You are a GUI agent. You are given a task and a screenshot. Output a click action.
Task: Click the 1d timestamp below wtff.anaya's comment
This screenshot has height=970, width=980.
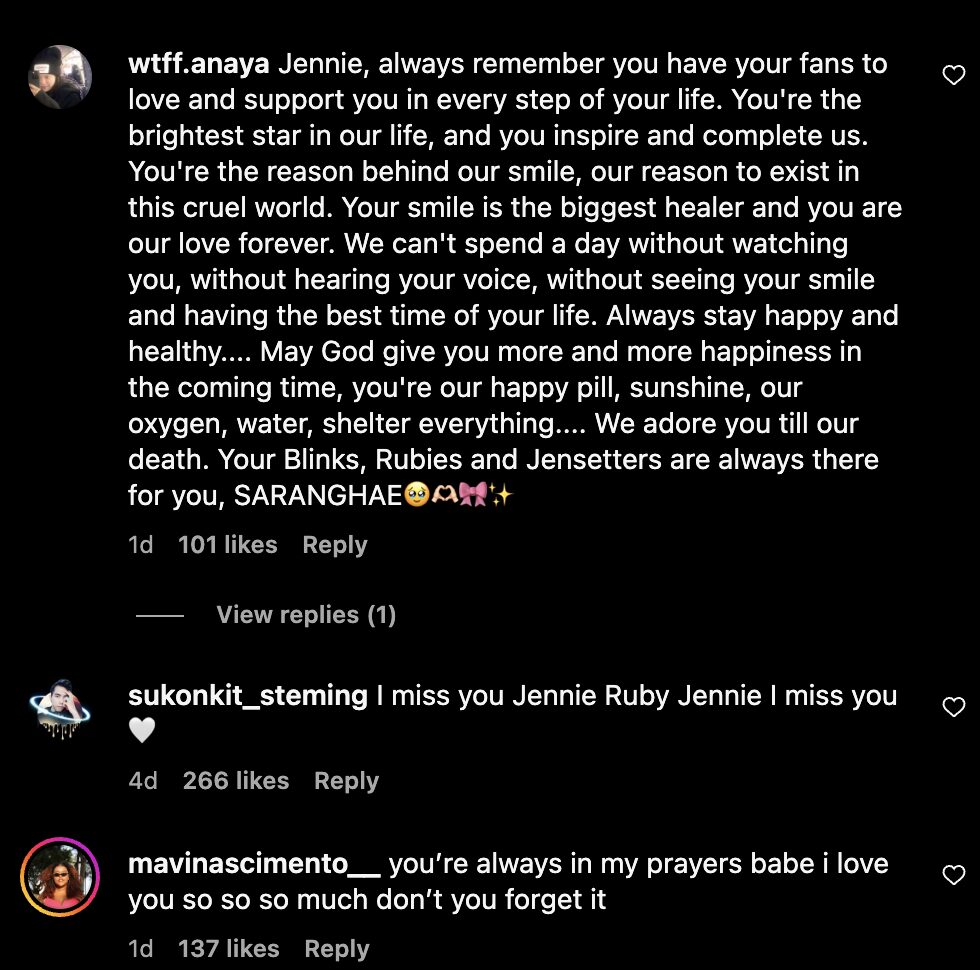(141, 545)
